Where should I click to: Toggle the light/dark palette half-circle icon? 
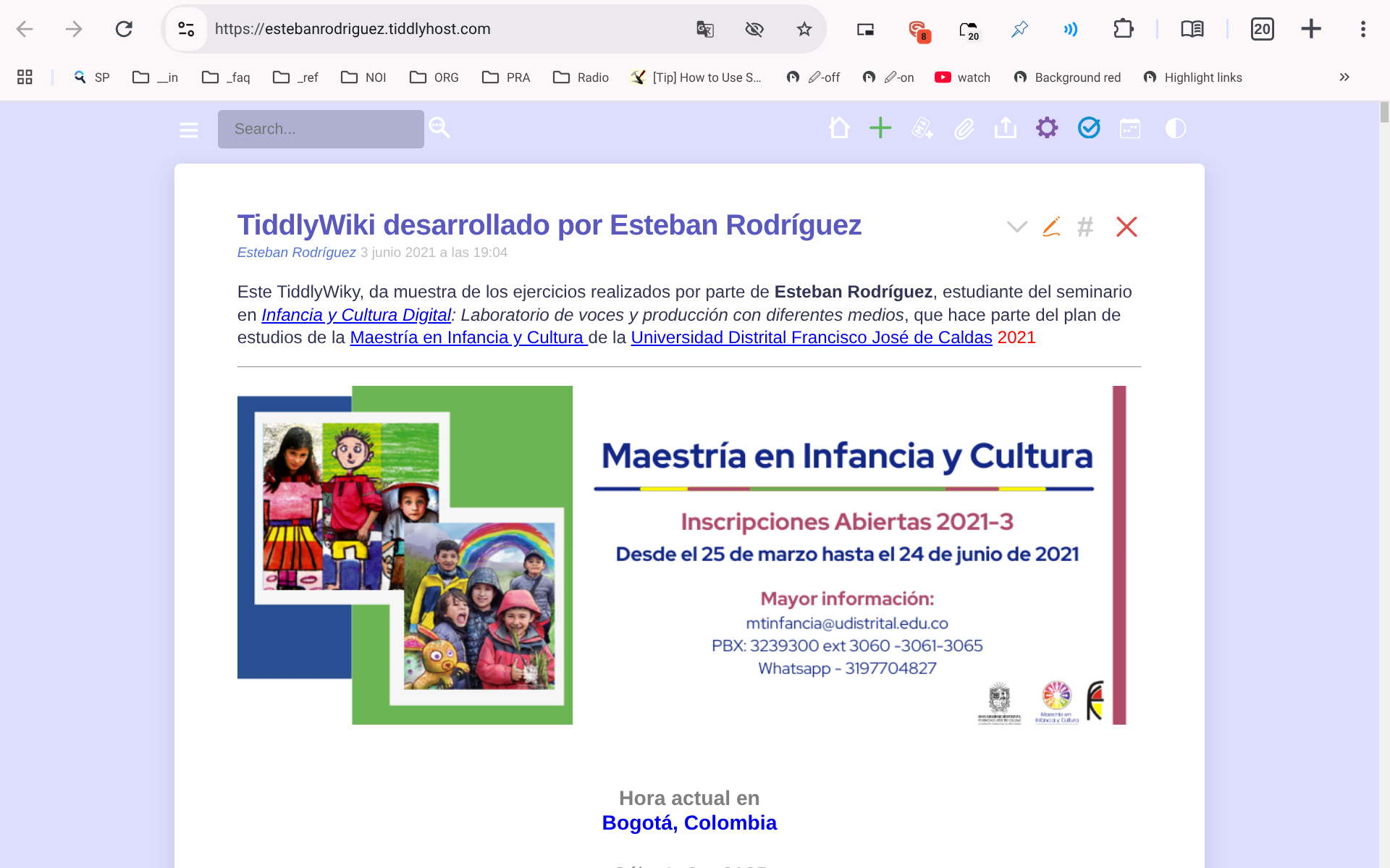[x=1175, y=128]
